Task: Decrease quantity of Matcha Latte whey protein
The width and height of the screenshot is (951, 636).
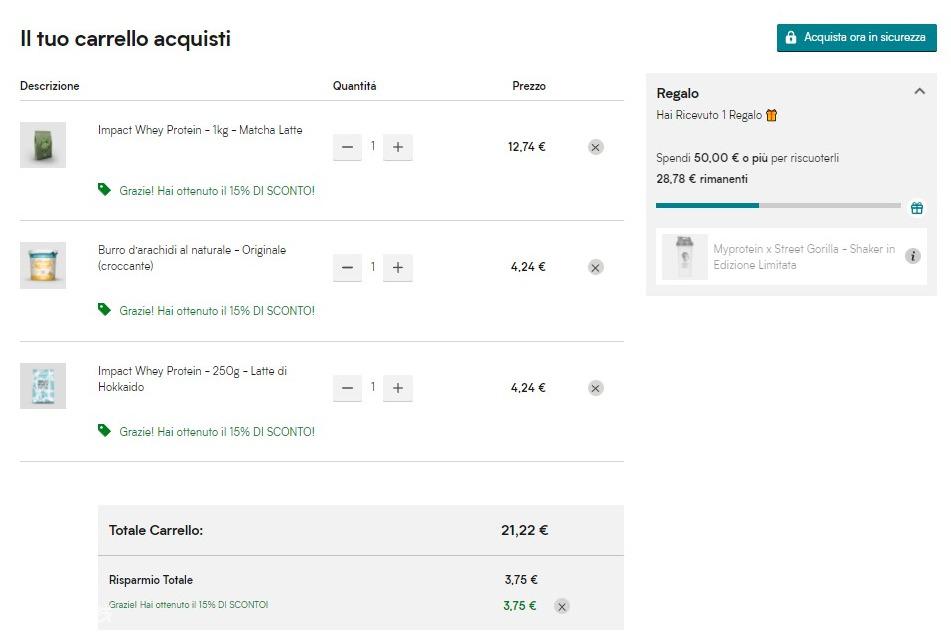Action: (348, 147)
